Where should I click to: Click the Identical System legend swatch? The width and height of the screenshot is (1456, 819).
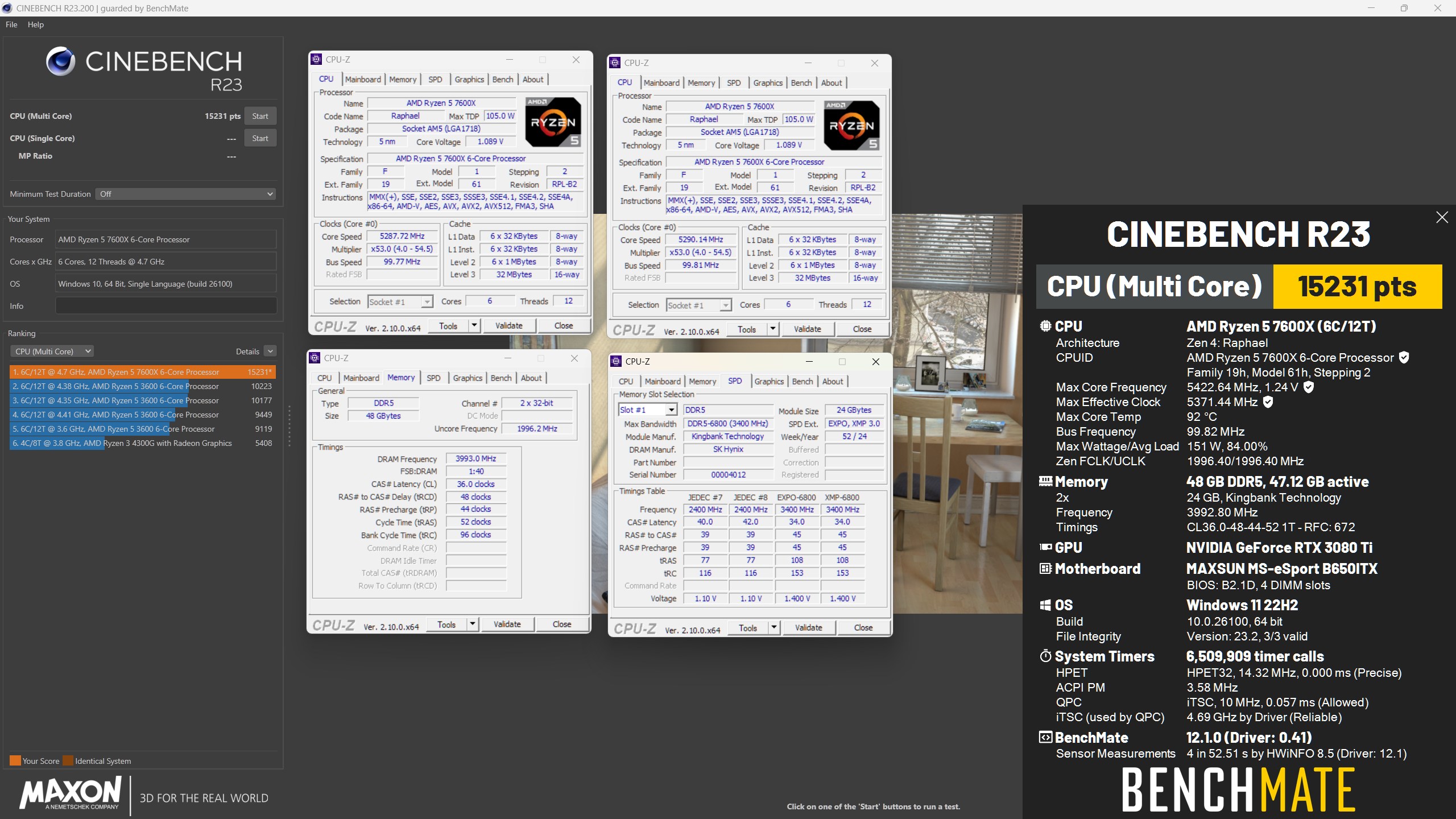[68, 760]
